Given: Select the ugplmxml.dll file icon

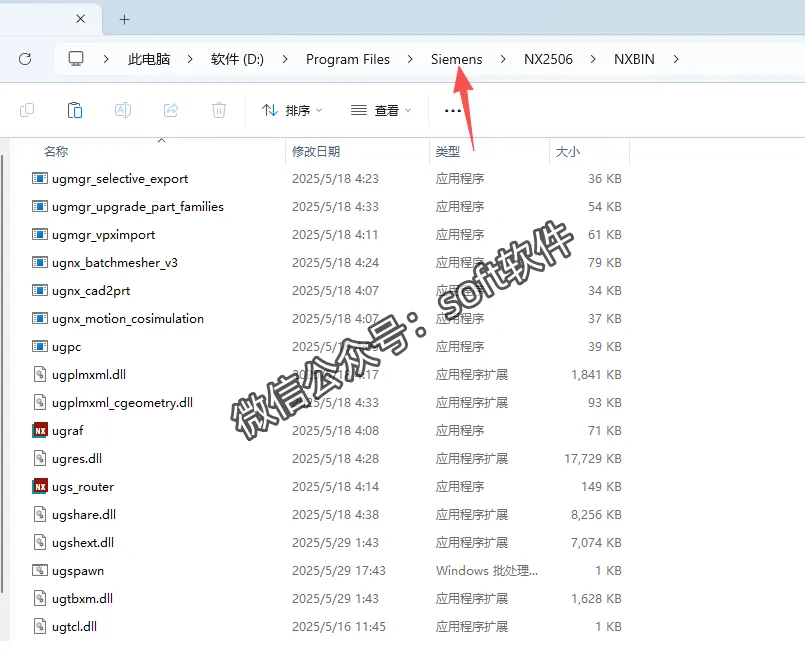Looking at the screenshot, I should 40,374.
